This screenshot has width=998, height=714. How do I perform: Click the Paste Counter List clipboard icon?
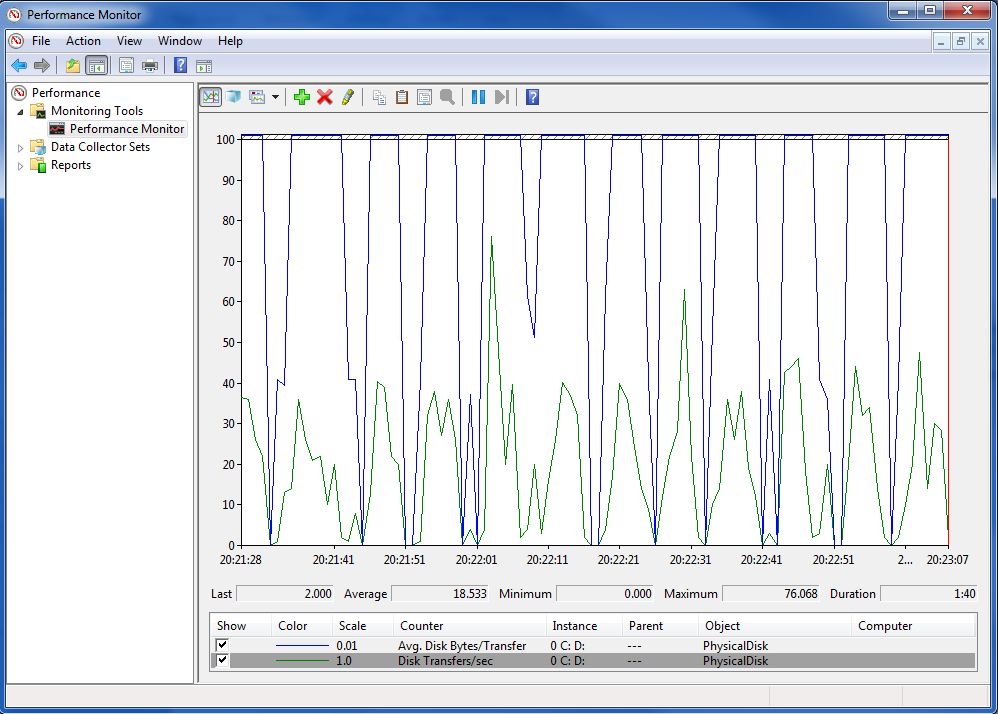[402, 97]
